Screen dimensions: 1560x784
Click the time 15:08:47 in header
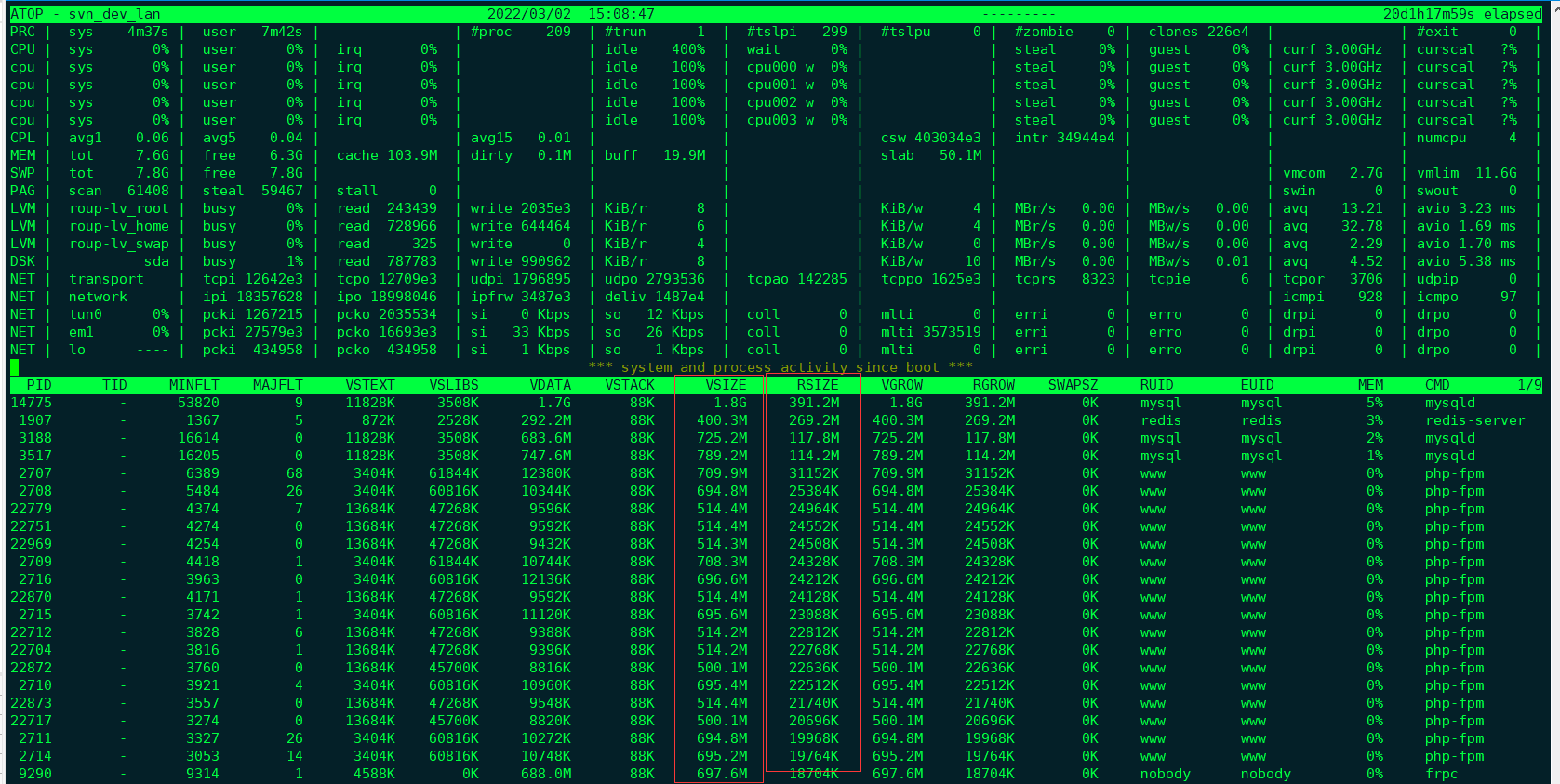[621, 14]
